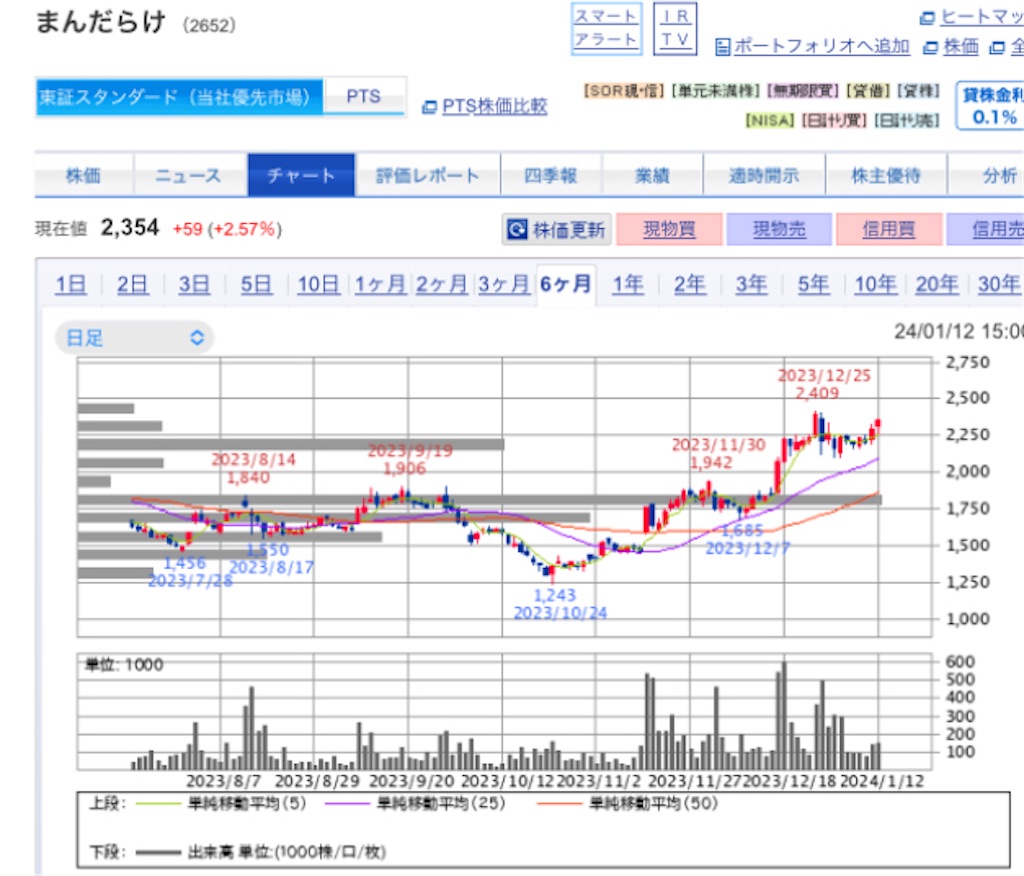Viewport: 1024px width, 876px height.
Task: Click the 貸株金利 0.1% badge
Action: [990, 106]
